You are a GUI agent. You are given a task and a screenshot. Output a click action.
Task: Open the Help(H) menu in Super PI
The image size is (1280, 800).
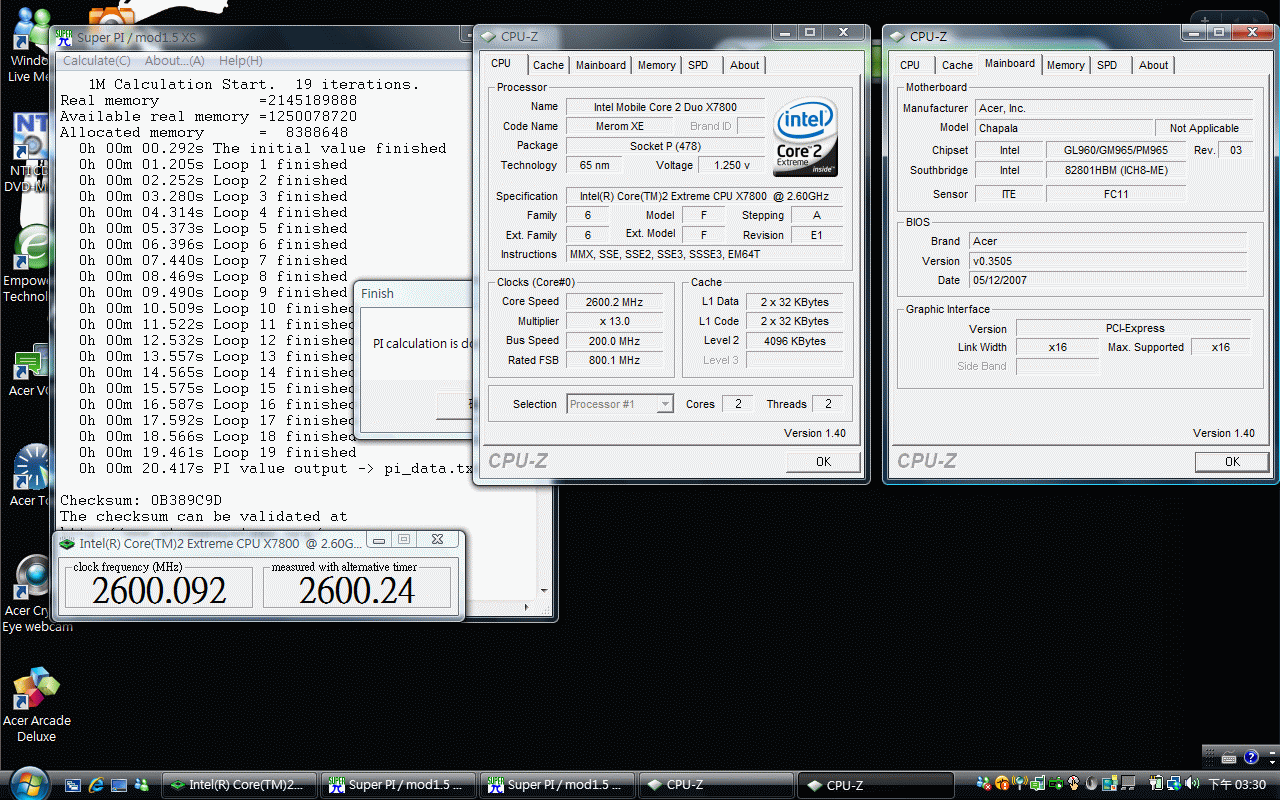click(x=240, y=61)
